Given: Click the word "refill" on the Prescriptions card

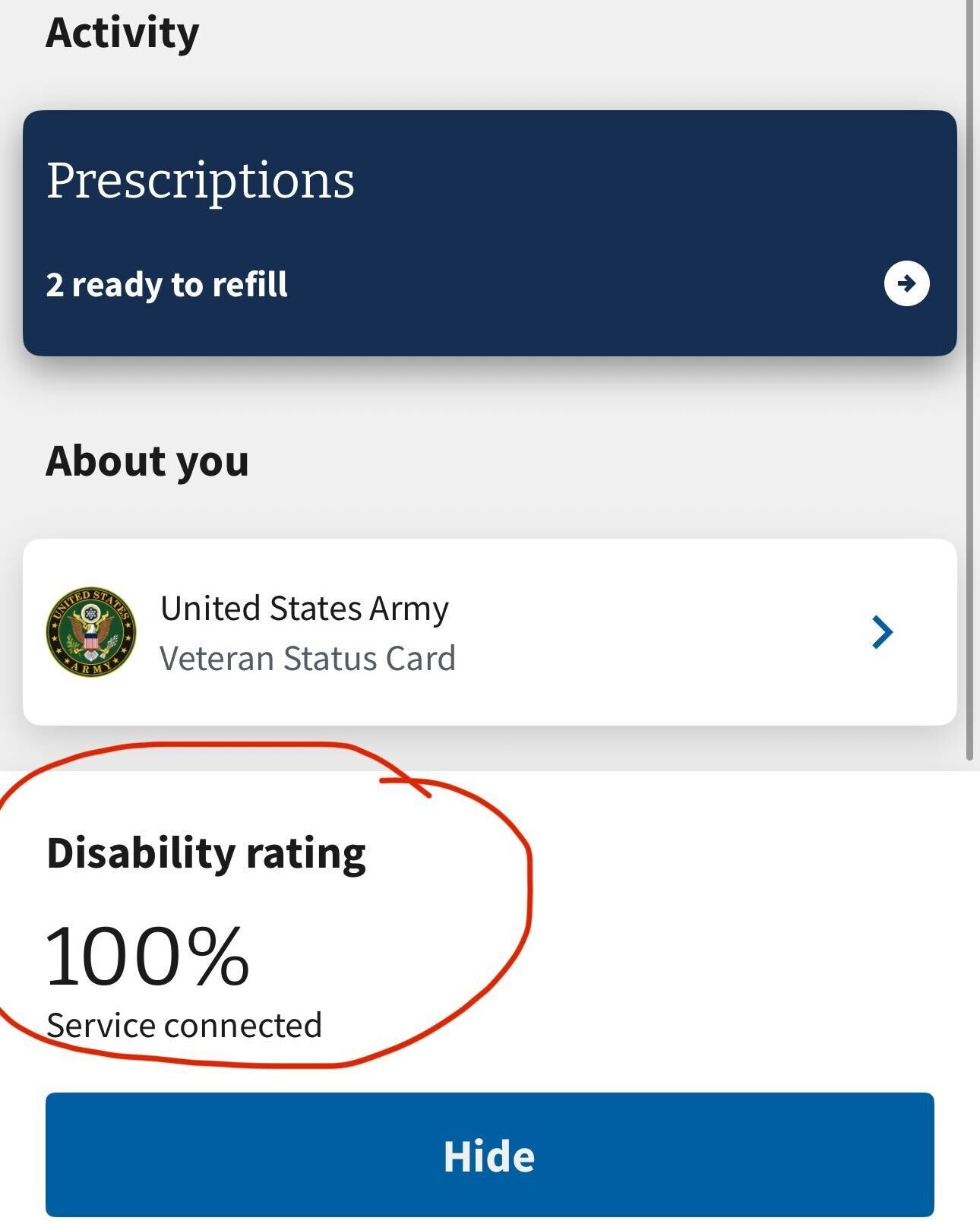Looking at the screenshot, I should (250, 284).
